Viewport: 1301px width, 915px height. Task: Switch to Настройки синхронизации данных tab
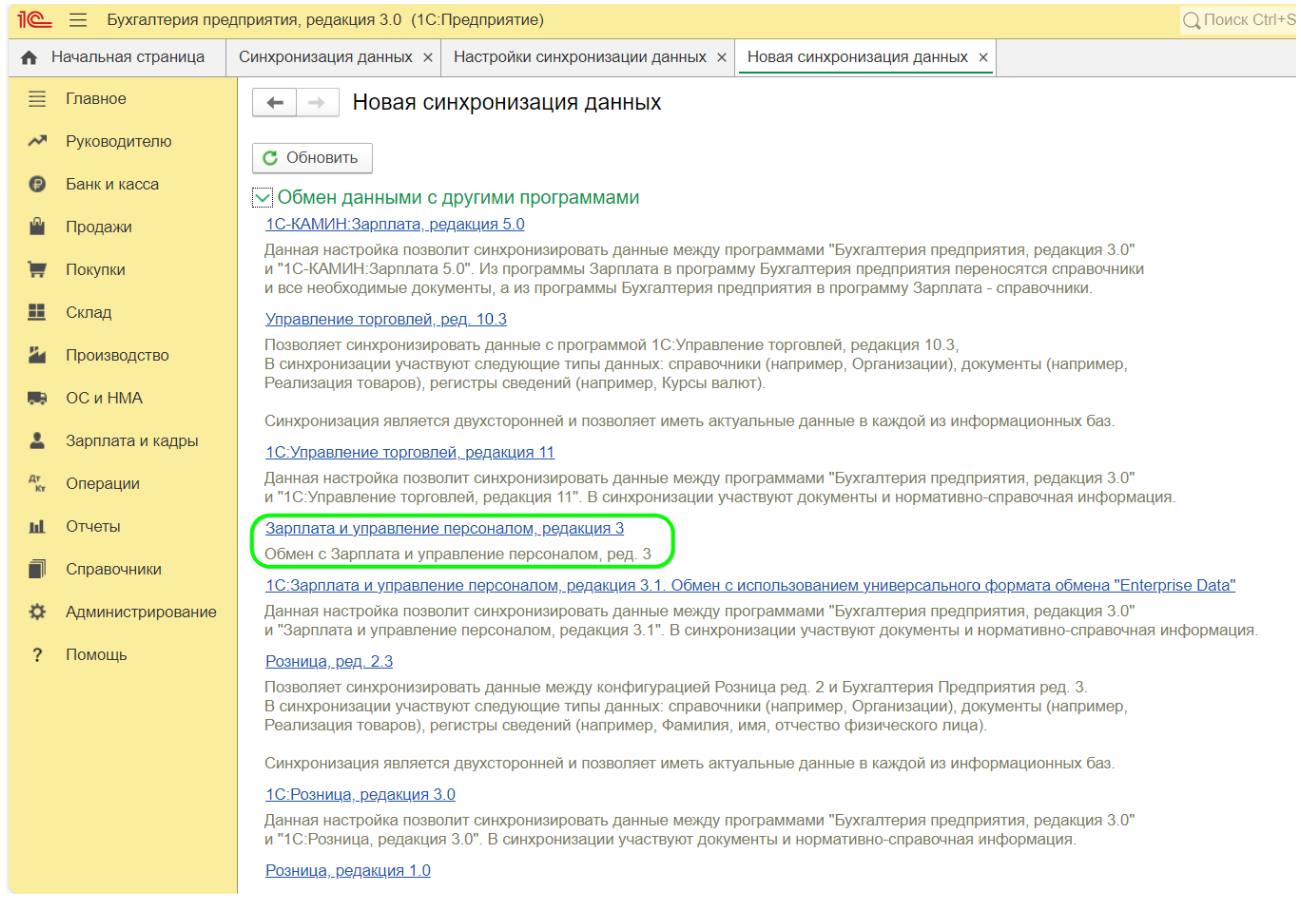point(580,58)
